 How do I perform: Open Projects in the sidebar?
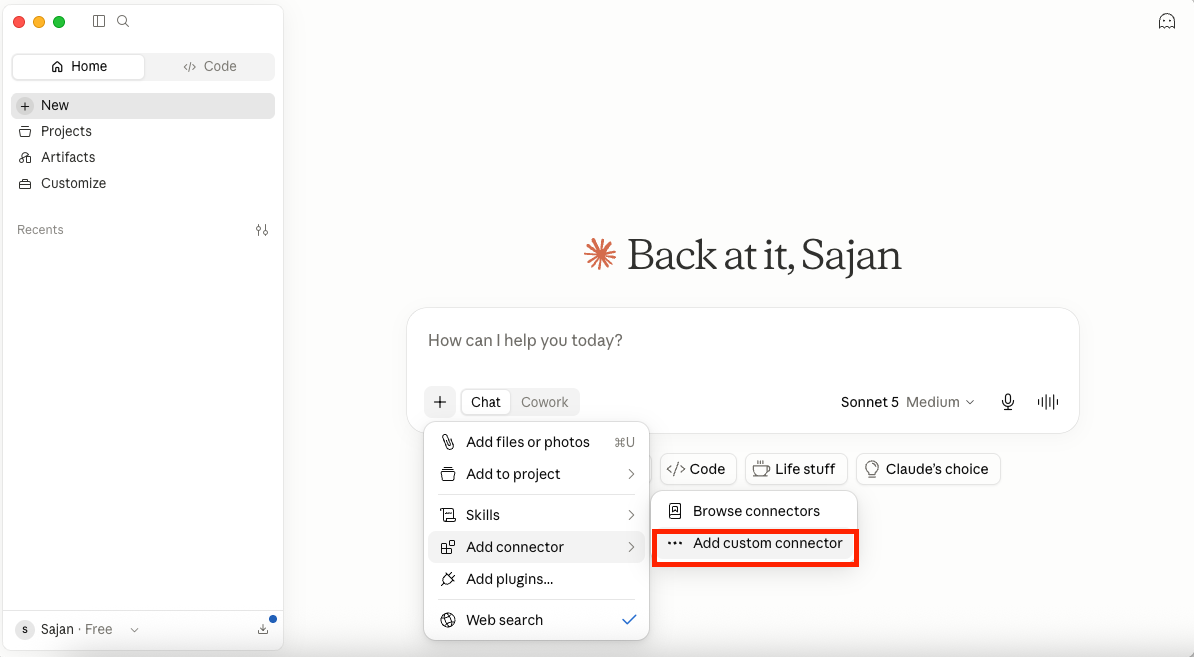coord(143,132)
